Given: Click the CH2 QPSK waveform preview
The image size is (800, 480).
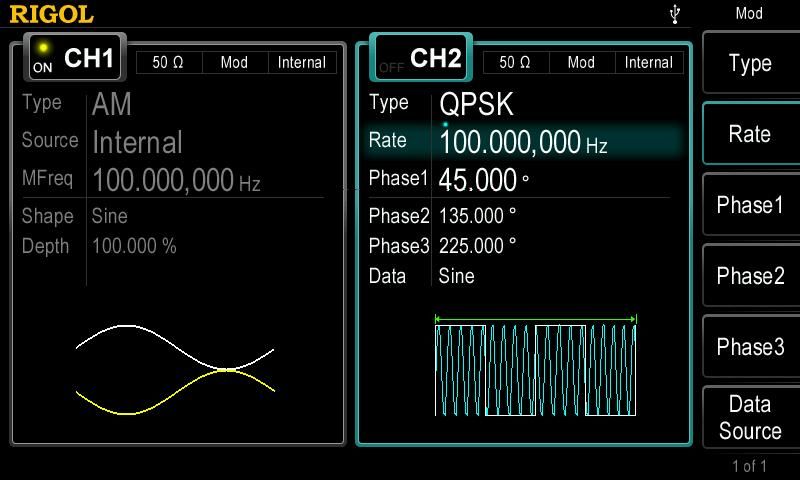Looking at the screenshot, I should click(x=535, y=366).
